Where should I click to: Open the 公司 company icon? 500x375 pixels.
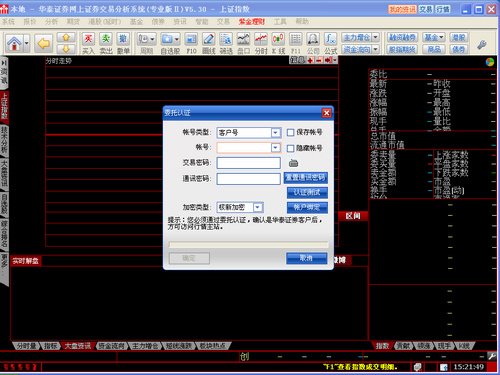[x=313, y=43]
